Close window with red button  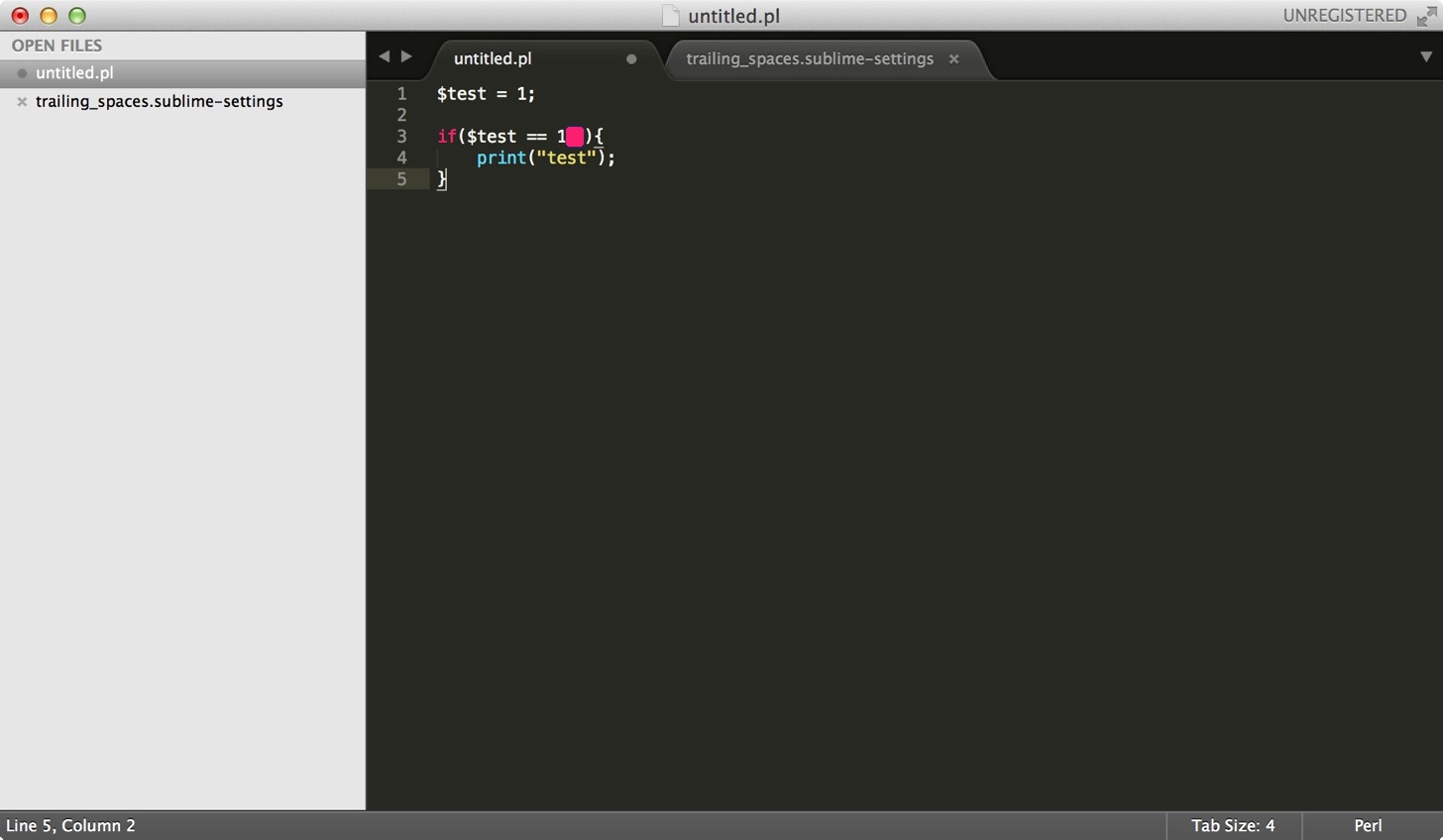pyautogui.click(x=20, y=16)
